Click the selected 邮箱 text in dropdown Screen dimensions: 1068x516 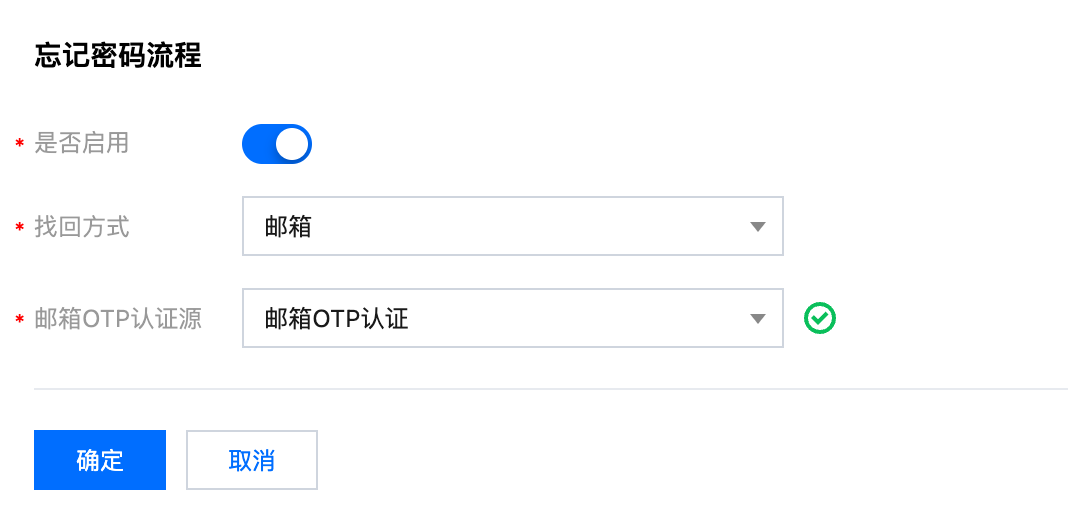point(288,227)
